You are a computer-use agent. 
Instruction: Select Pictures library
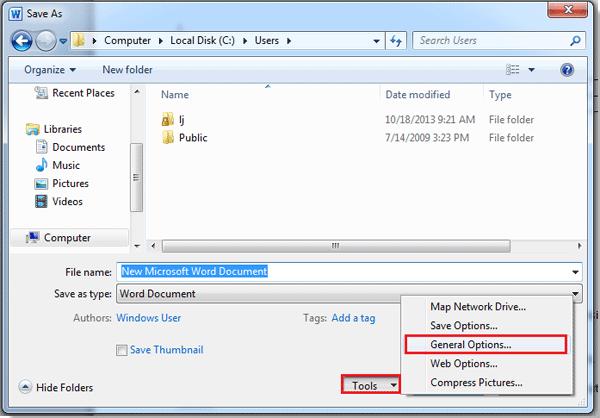(x=62, y=183)
